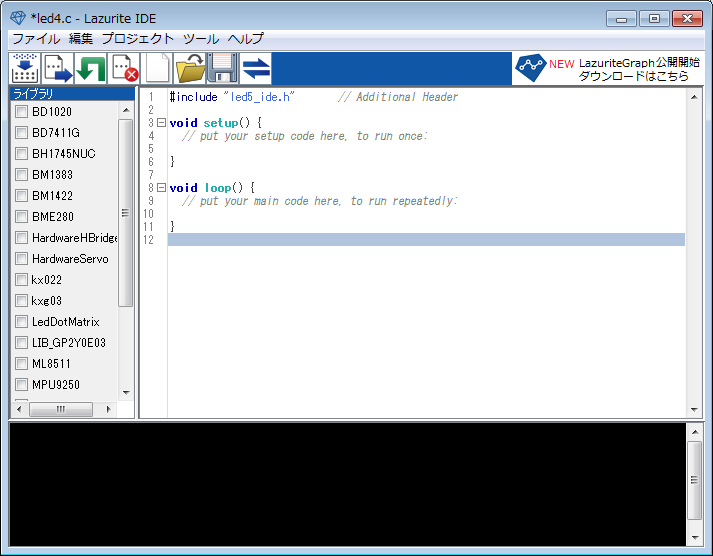Click inside the black console output area
Screen dimensions: 713x556
347,485
